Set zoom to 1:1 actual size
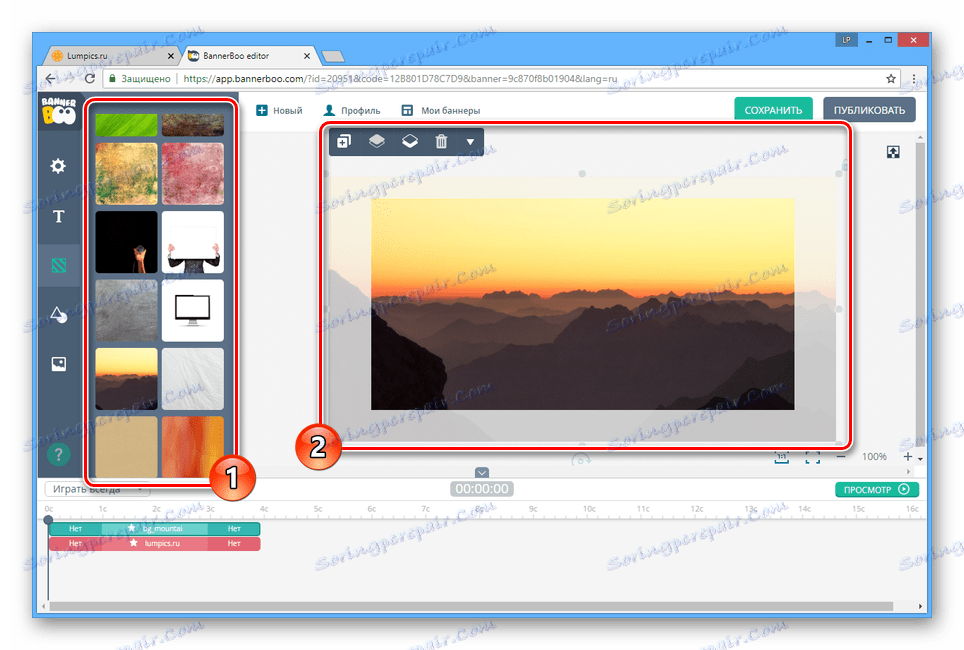The width and height of the screenshot is (964, 650). (781, 458)
